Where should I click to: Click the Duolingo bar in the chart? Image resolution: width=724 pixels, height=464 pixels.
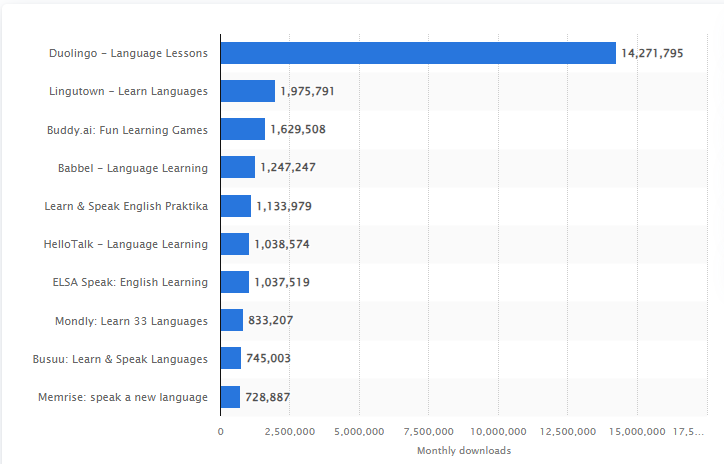click(x=418, y=53)
